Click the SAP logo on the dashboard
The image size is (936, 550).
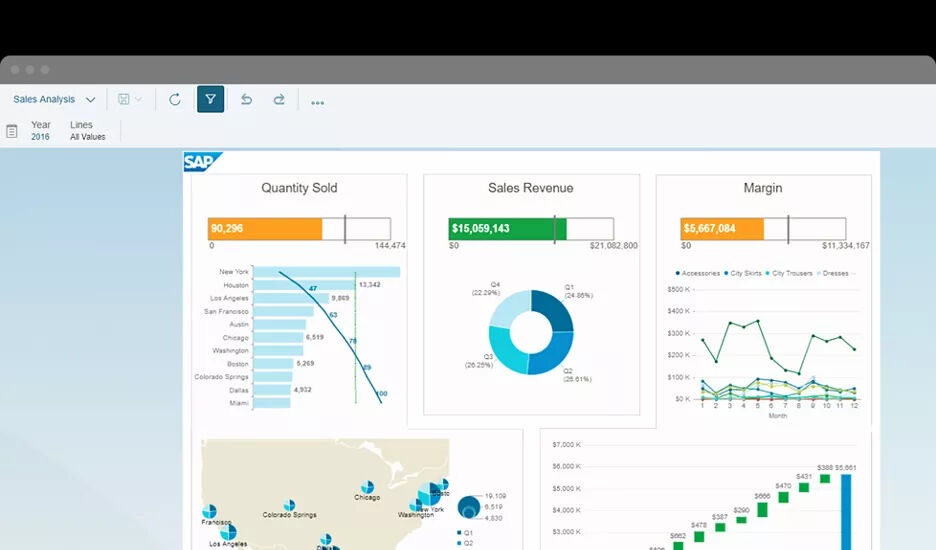point(203,162)
